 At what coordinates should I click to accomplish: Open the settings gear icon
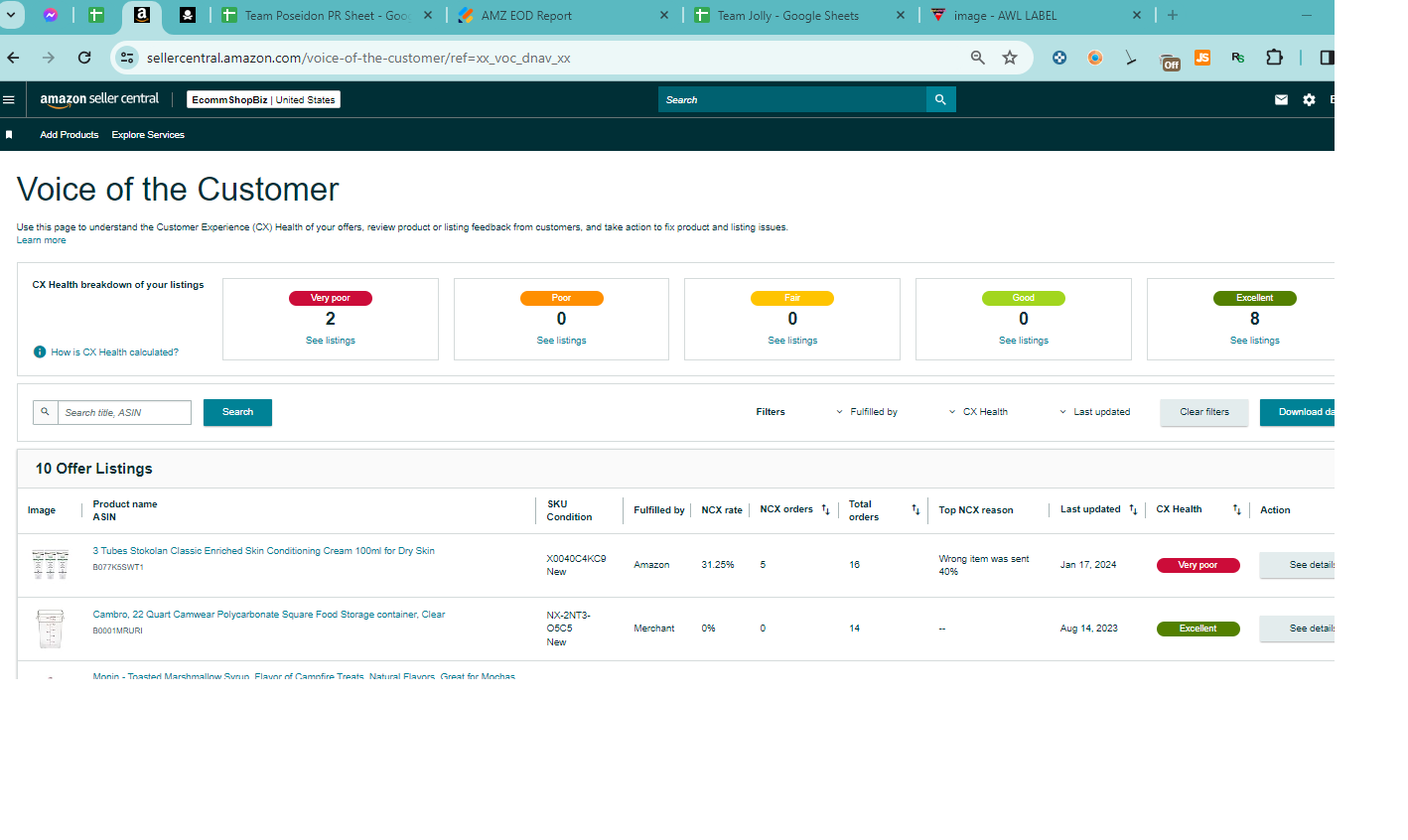[1309, 99]
